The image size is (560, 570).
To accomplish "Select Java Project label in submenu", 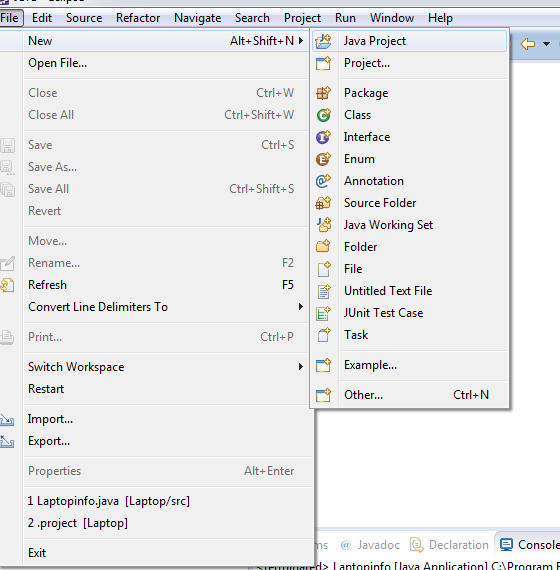I will (x=375, y=41).
